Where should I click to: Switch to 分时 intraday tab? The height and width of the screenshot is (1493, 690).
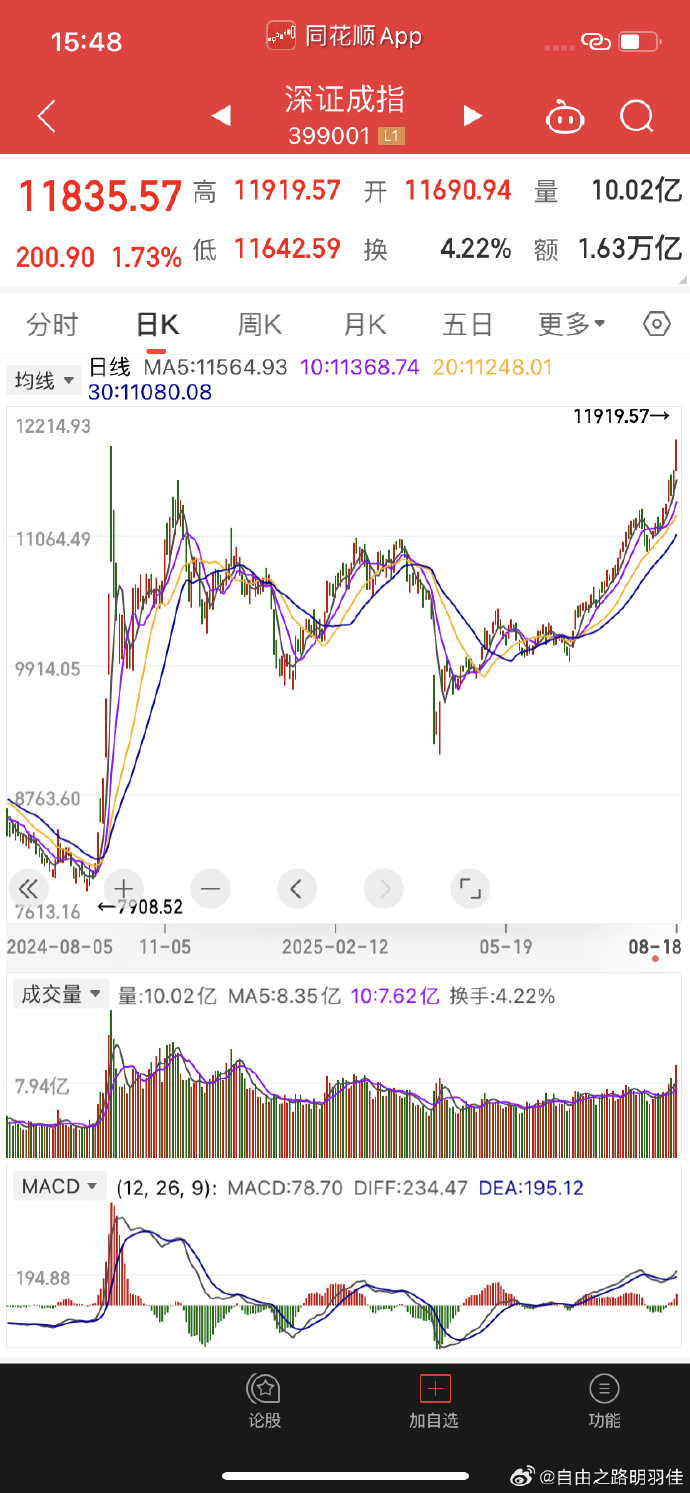(x=52, y=324)
